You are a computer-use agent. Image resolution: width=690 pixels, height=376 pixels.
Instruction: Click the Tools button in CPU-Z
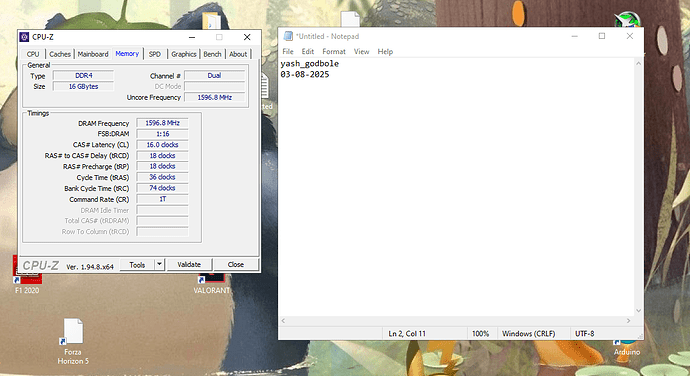[x=137, y=265]
